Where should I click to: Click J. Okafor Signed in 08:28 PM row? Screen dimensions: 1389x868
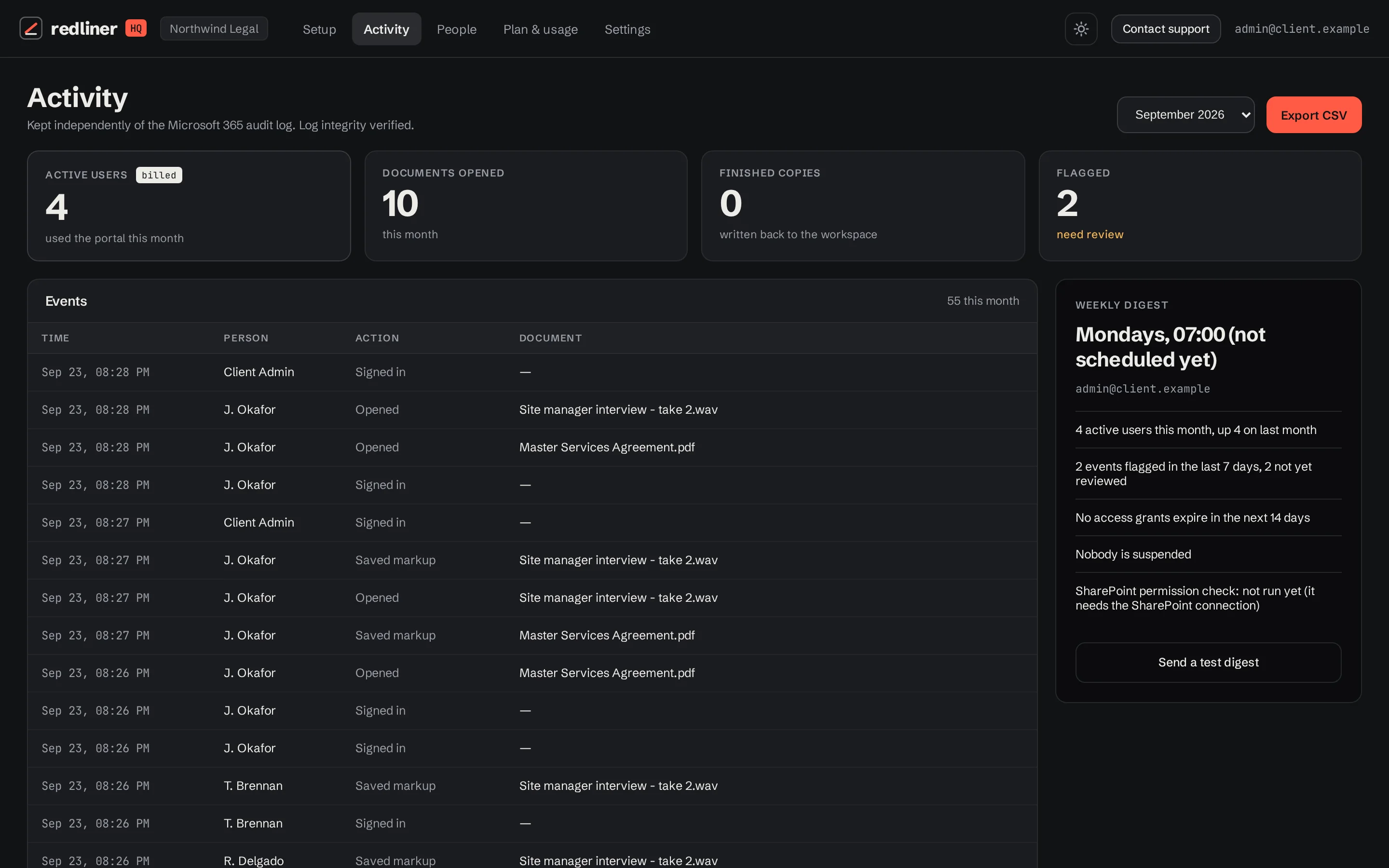532,485
